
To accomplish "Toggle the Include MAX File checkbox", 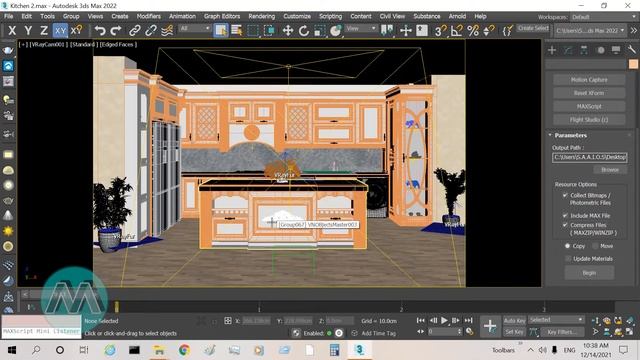I will coord(565,216).
